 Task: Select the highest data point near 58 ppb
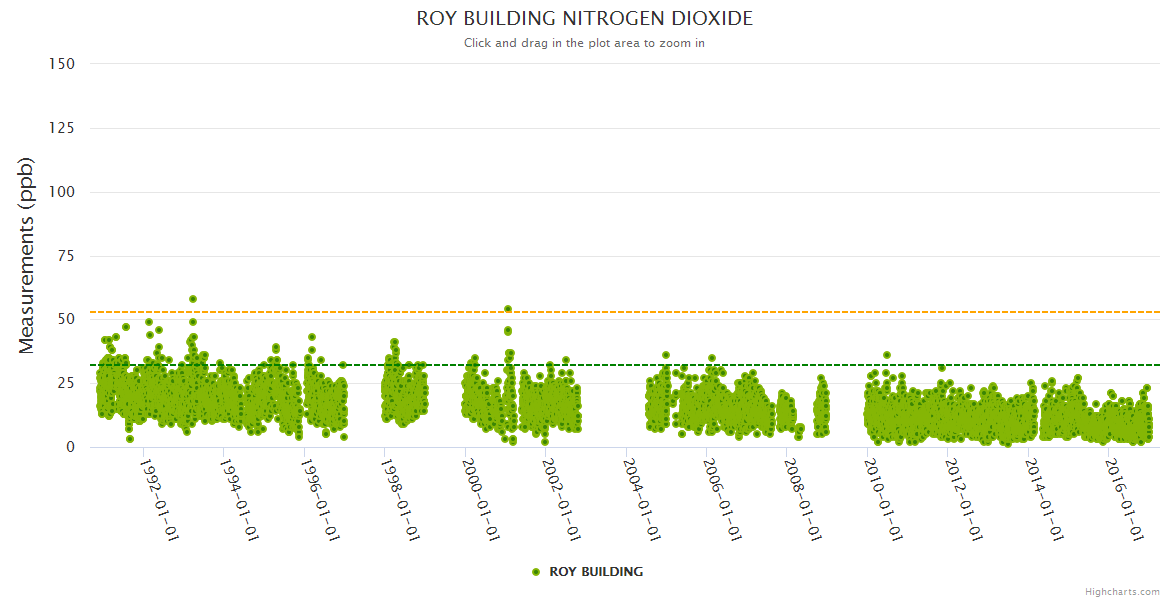tap(193, 299)
